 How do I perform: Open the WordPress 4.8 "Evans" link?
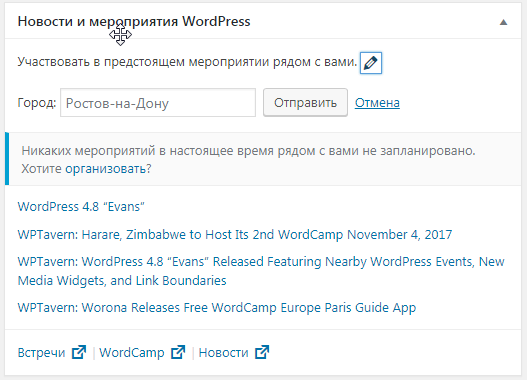[81, 207]
